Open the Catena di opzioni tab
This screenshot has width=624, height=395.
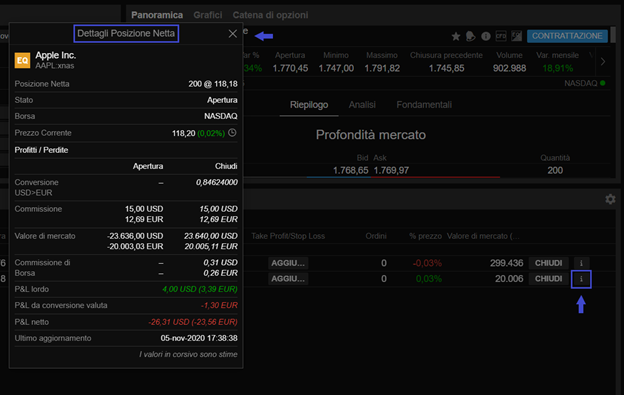point(270,15)
